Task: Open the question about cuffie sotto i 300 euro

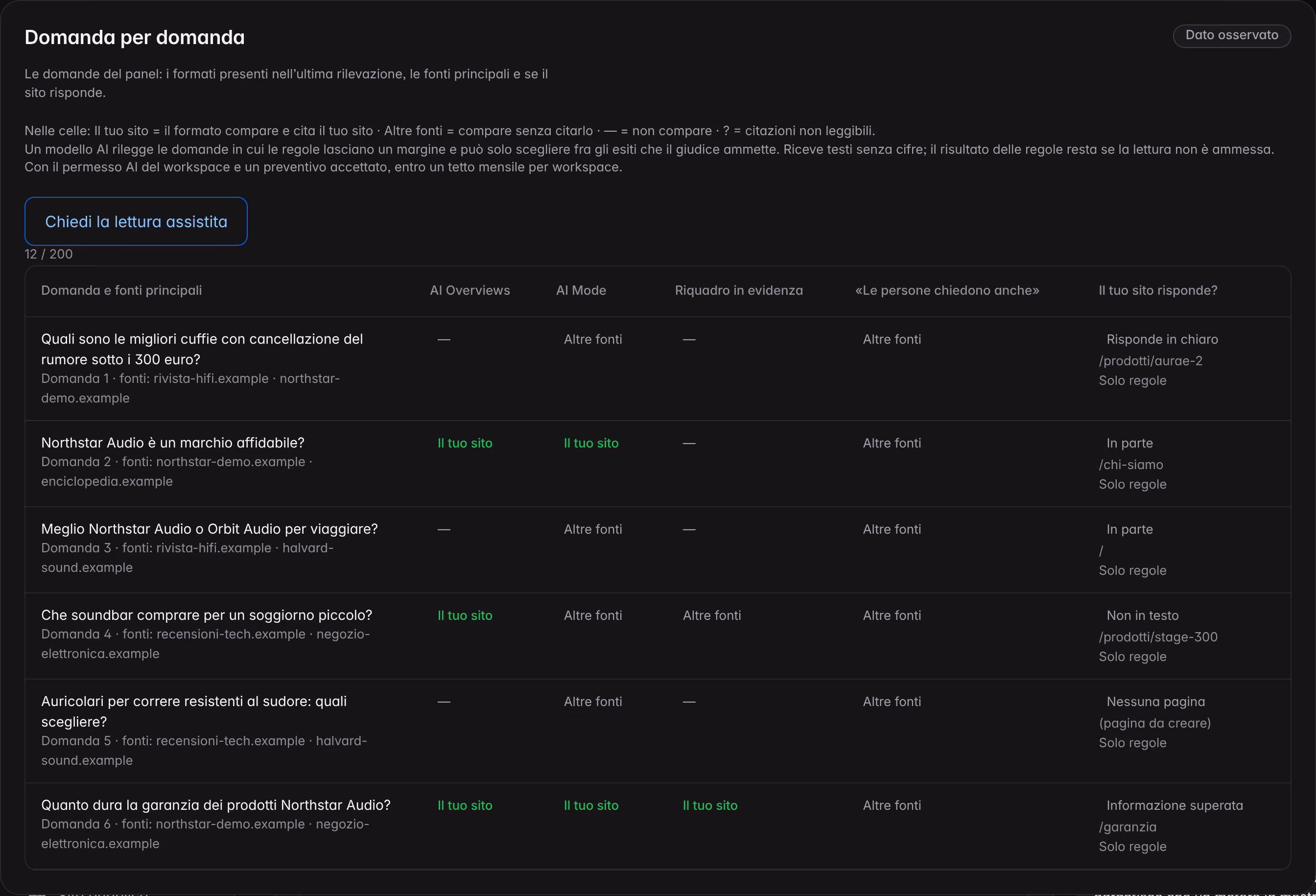Action: pos(202,349)
